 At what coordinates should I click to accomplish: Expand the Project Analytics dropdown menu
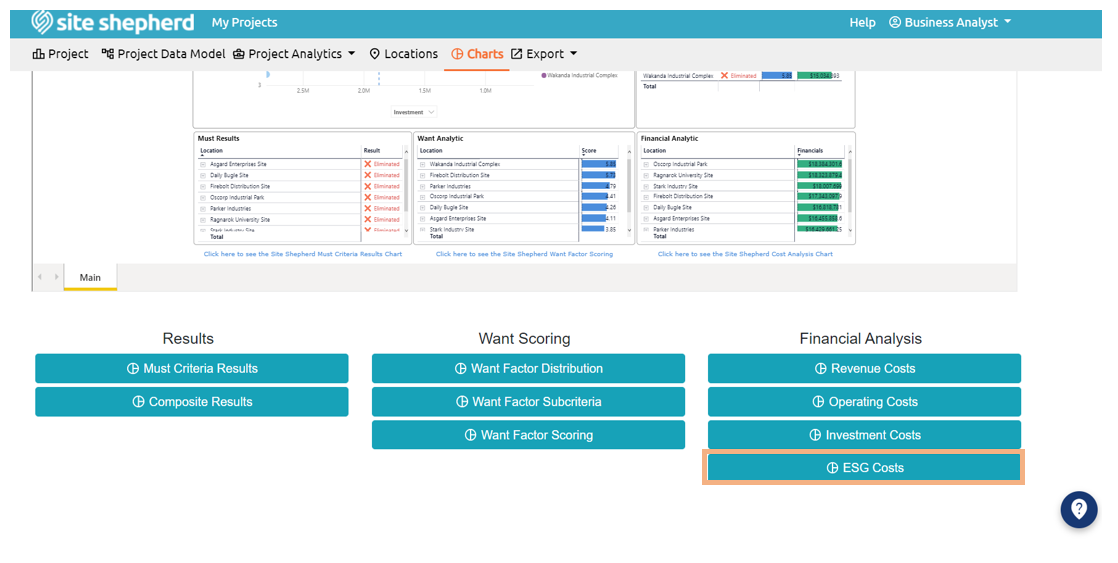tap(294, 54)
